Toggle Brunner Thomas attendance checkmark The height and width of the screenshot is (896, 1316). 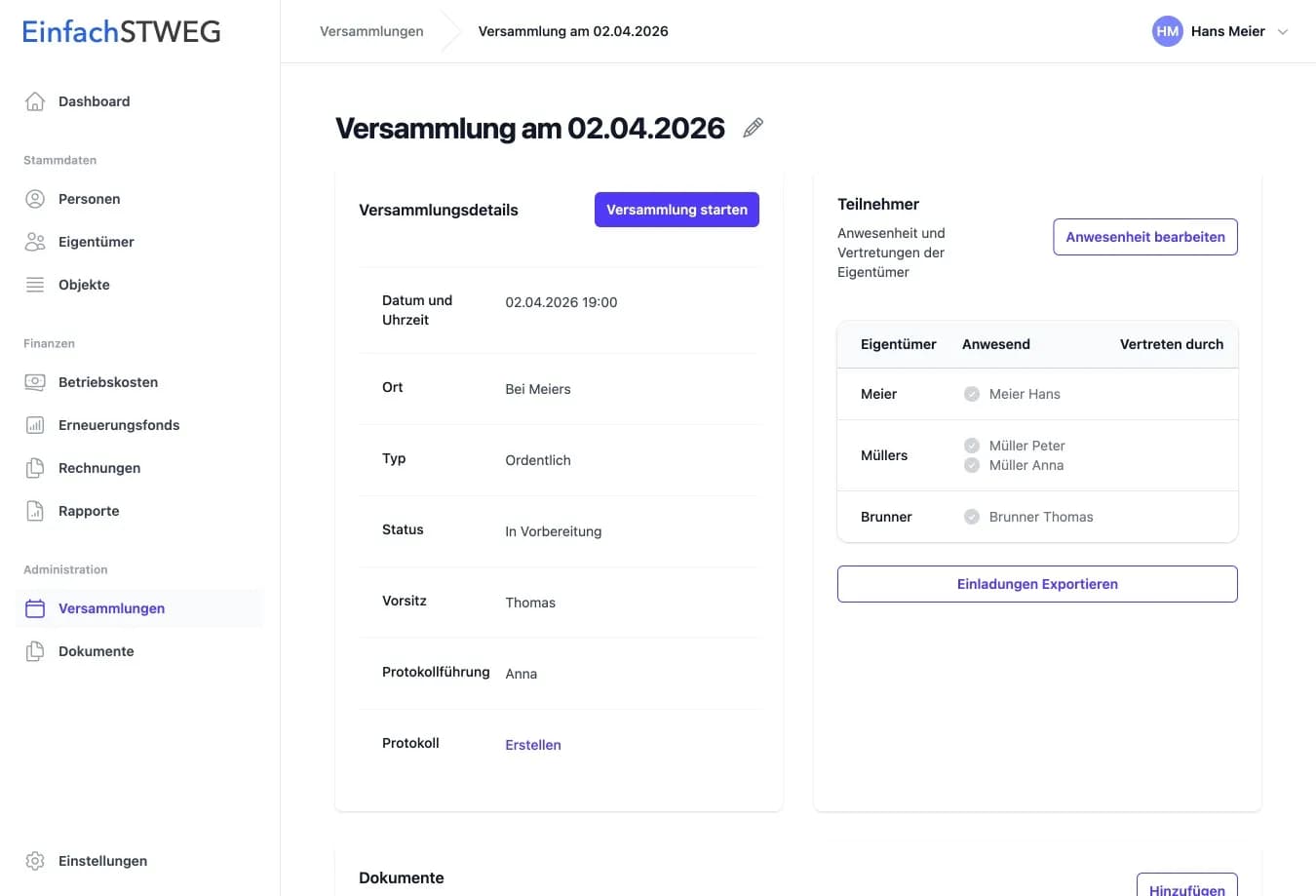[x=971, y=517]
